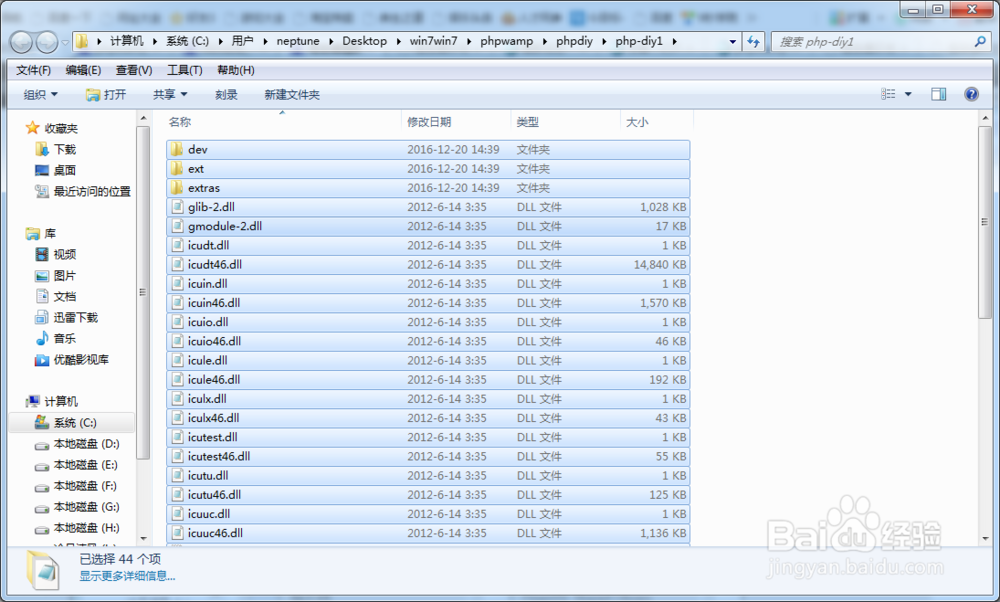Open the 组织 dropdown
The width and height of the screenshot is (1000, 602).
tap(40, 94)
